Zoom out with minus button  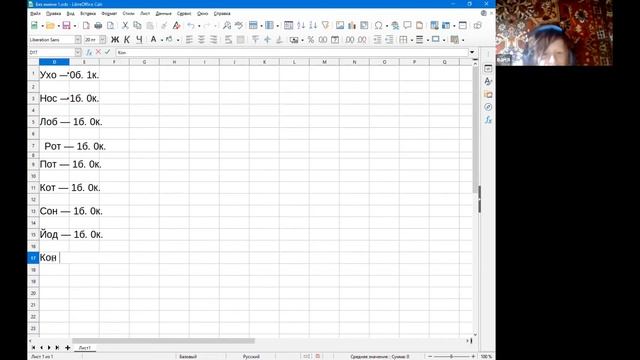(x=430, y=356)
